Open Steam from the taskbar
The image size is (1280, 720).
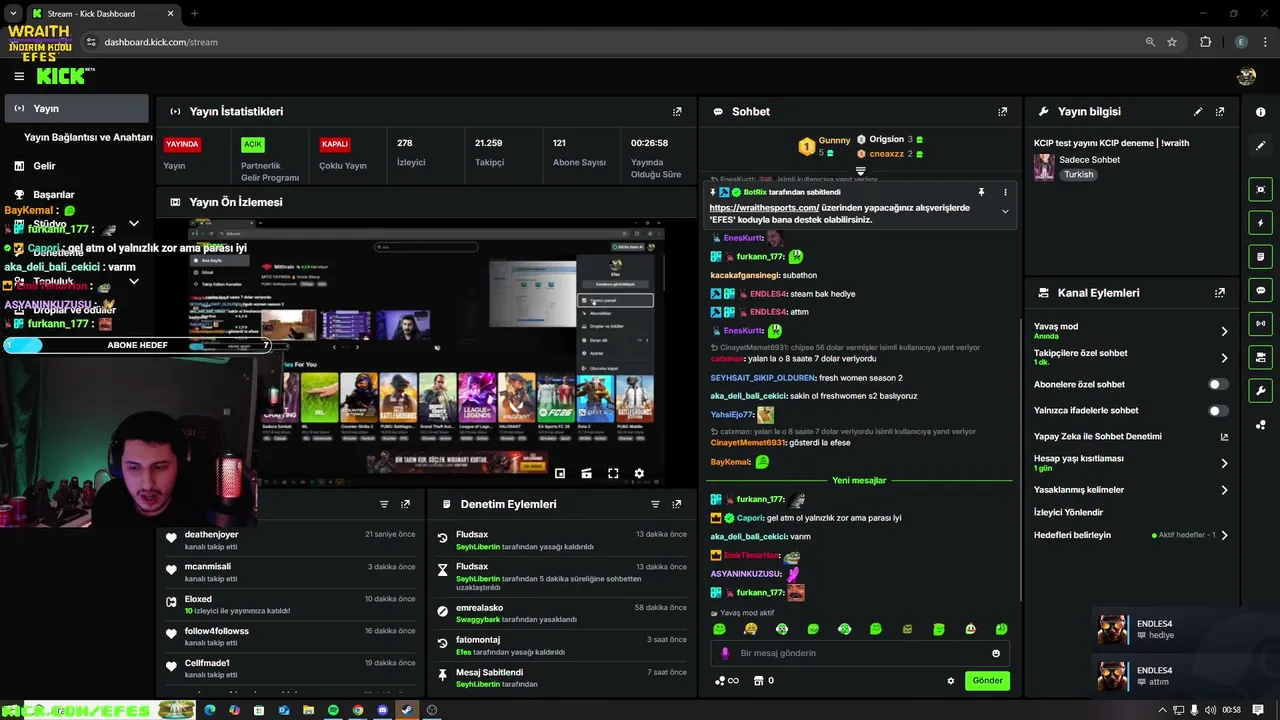[x=407, y=710]
